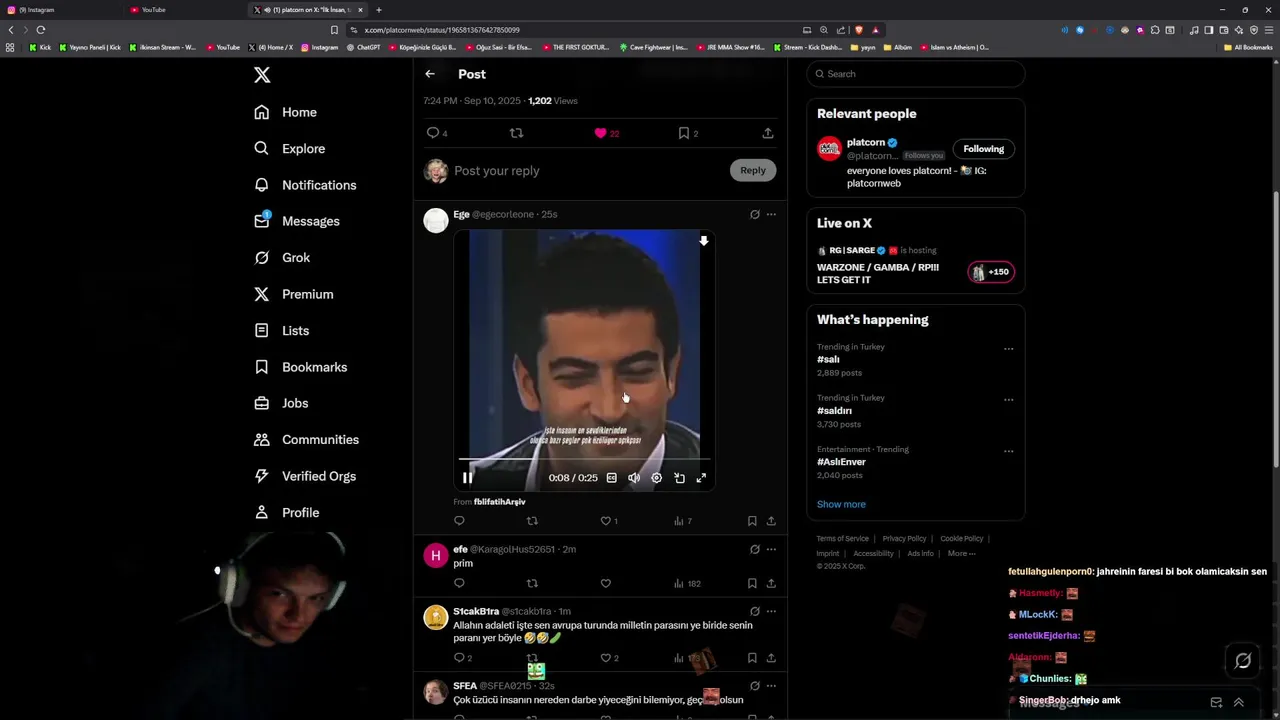This screenshot has width=1280, height=720.
Task: Share Ege's video reply
Action: coord(771,521)
